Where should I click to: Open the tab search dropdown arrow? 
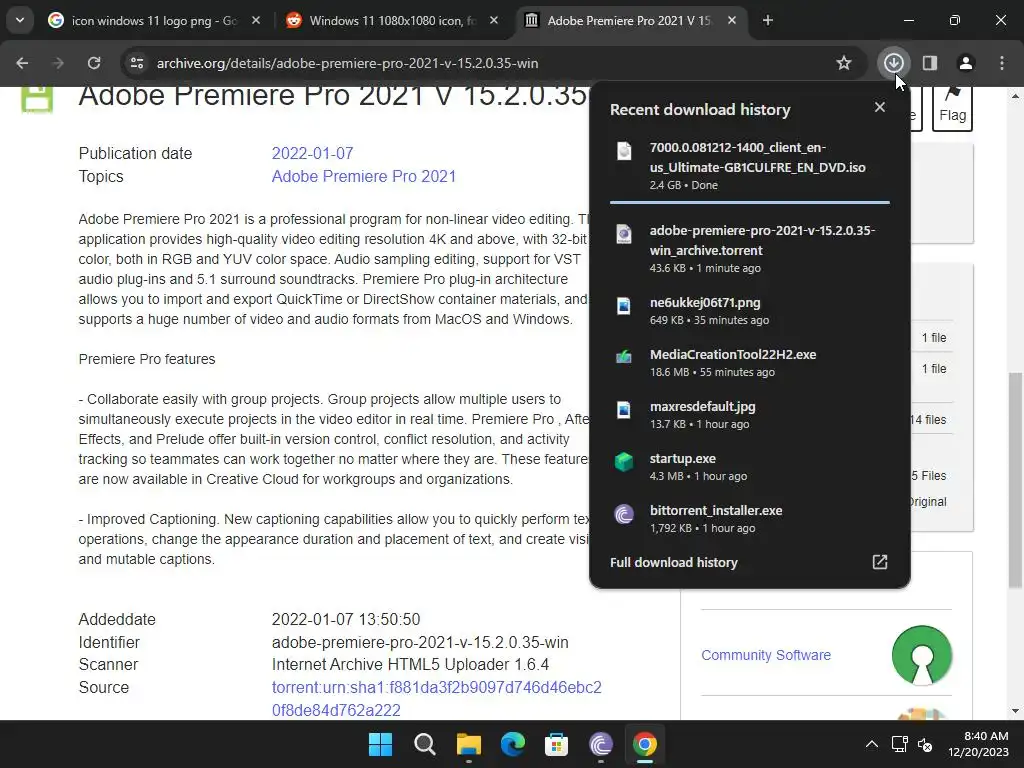click(20, 20)
